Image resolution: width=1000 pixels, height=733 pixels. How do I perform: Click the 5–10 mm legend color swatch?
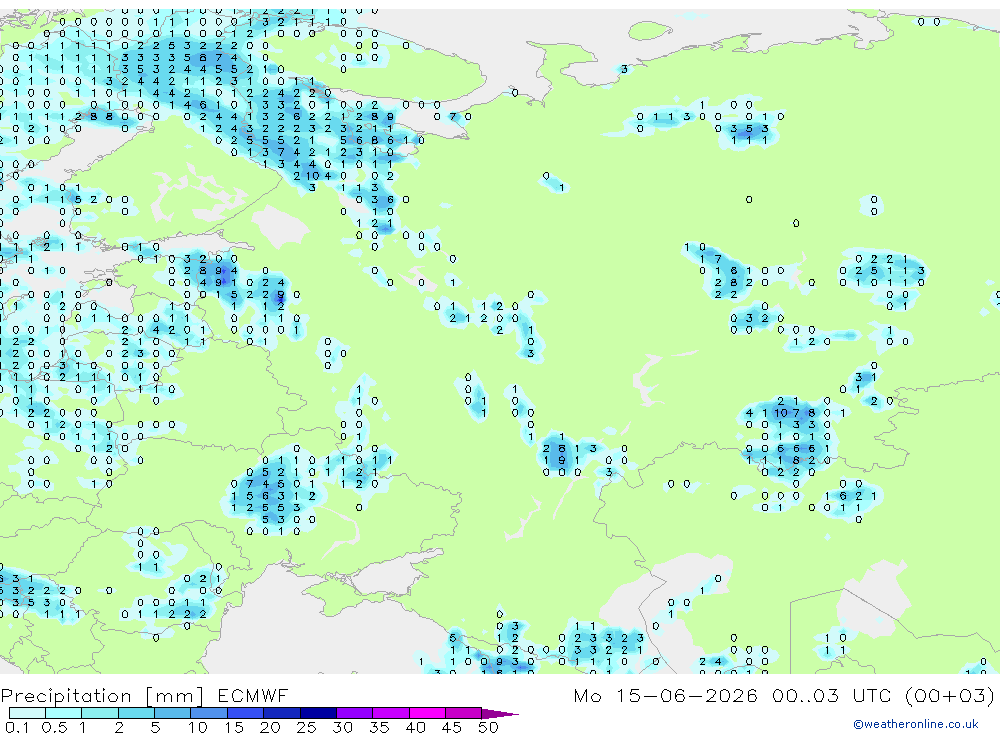point(172,713)
